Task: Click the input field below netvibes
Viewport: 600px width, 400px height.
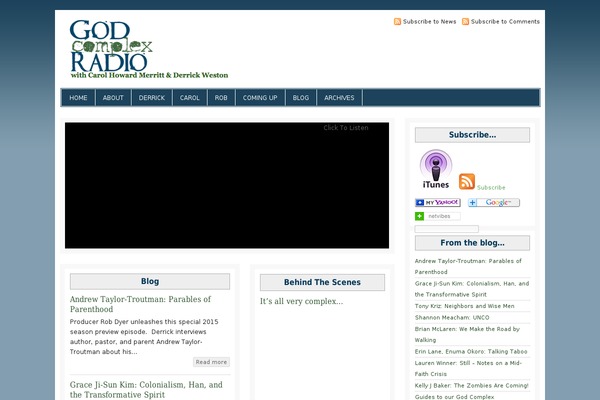Action: pos(447,229)
